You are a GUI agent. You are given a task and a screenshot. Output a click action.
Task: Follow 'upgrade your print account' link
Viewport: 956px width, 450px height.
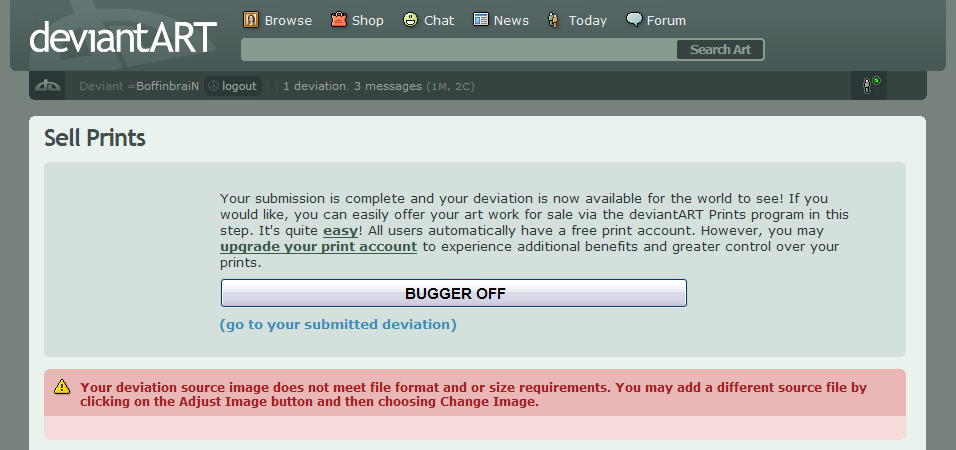[318, 247]
